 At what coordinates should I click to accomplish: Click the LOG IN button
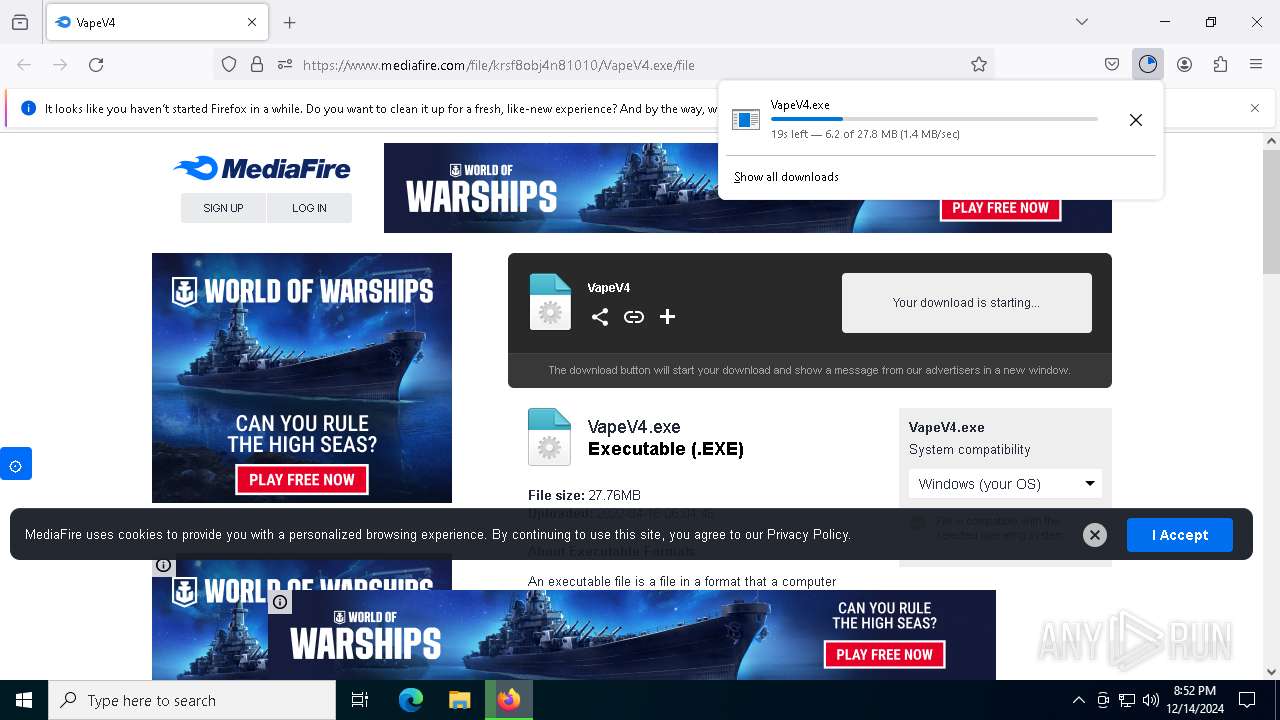[309, 208]
